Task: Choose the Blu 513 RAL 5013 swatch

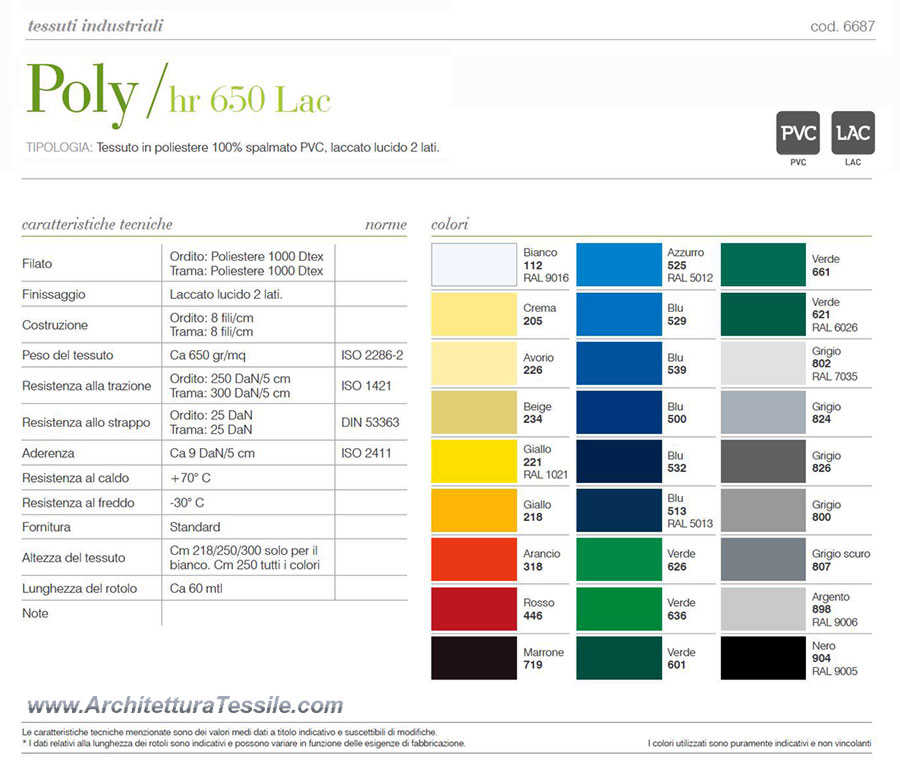Action: 619,510
